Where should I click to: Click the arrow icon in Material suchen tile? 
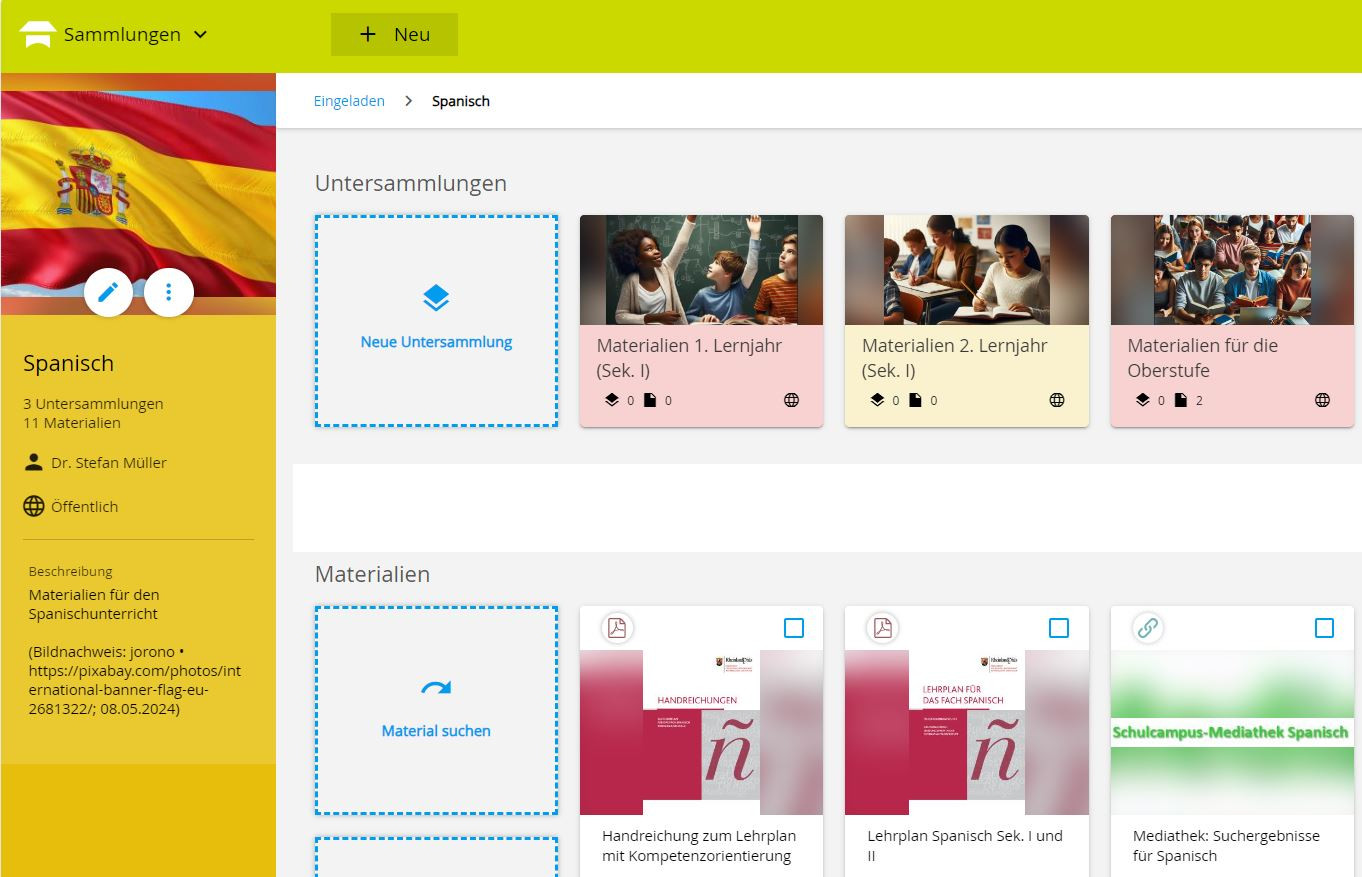[x=436, y=688]
